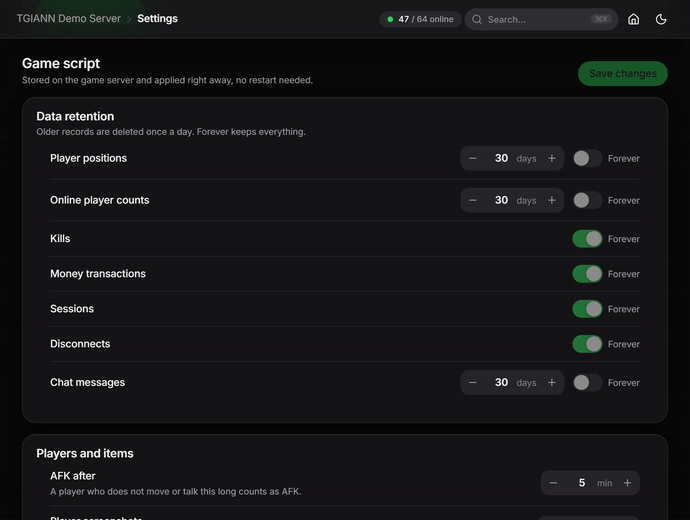Click the green online status dot

[x=390, y=19]
